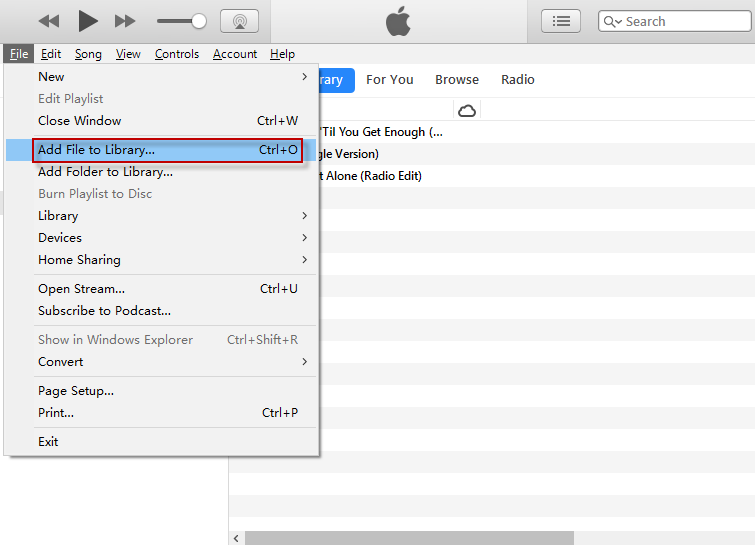The height and width of the screenshot is (545, 755).
Task: Click the iCloud status column header
Action: pyautogui.click(x=467, y=111)
